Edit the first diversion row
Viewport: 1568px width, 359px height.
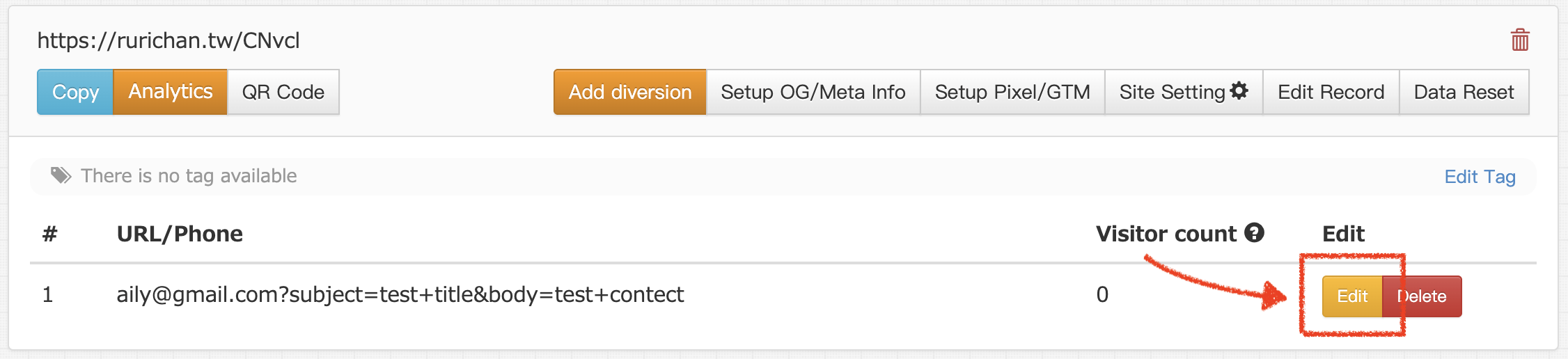1351,296
